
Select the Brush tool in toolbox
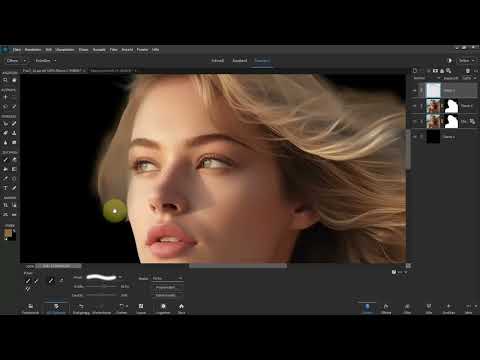[x=5, y=160]
